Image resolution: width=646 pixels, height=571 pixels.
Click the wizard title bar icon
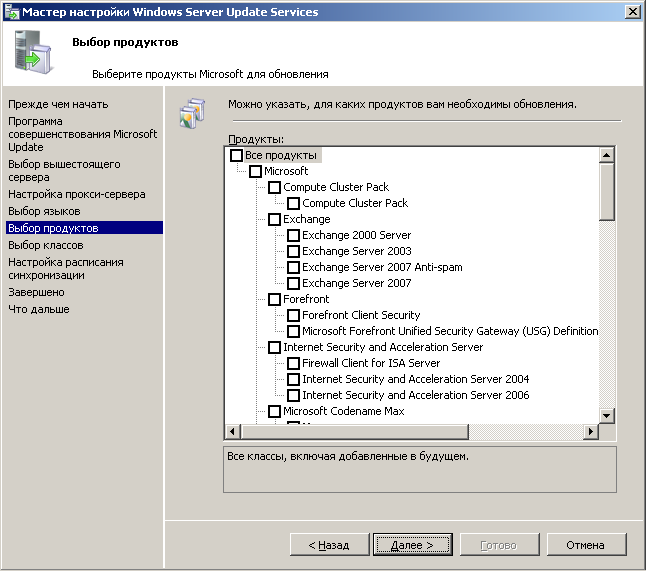12,12
